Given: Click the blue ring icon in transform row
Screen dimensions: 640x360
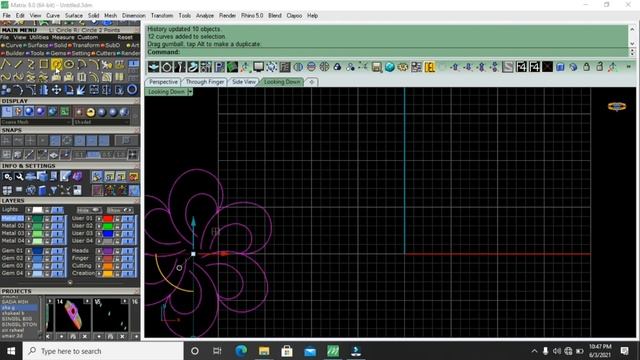Looking at the screenshot, I should click(132, 89).
